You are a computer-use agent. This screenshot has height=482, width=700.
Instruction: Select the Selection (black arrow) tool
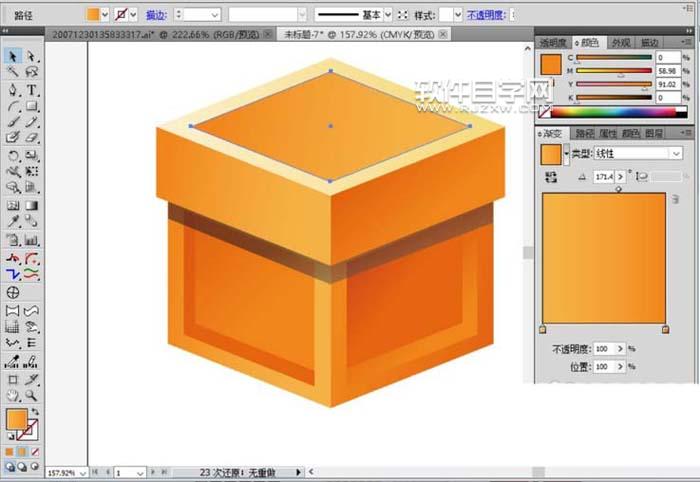click(x=12, y=56)
